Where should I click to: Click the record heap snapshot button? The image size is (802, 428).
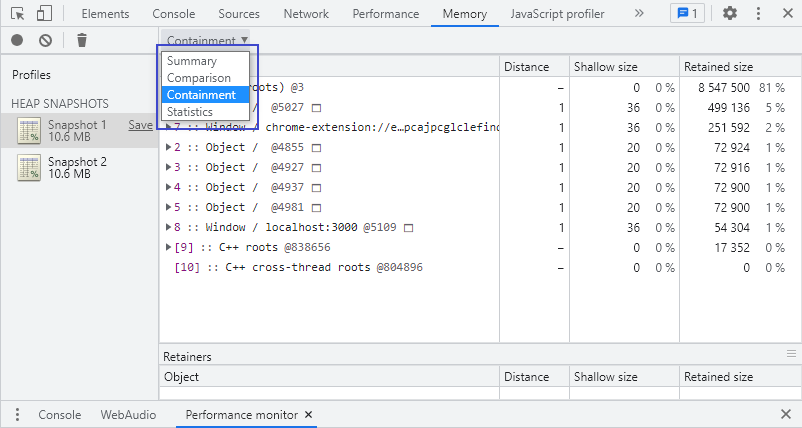pyautogui.click(x=17, y=40)
